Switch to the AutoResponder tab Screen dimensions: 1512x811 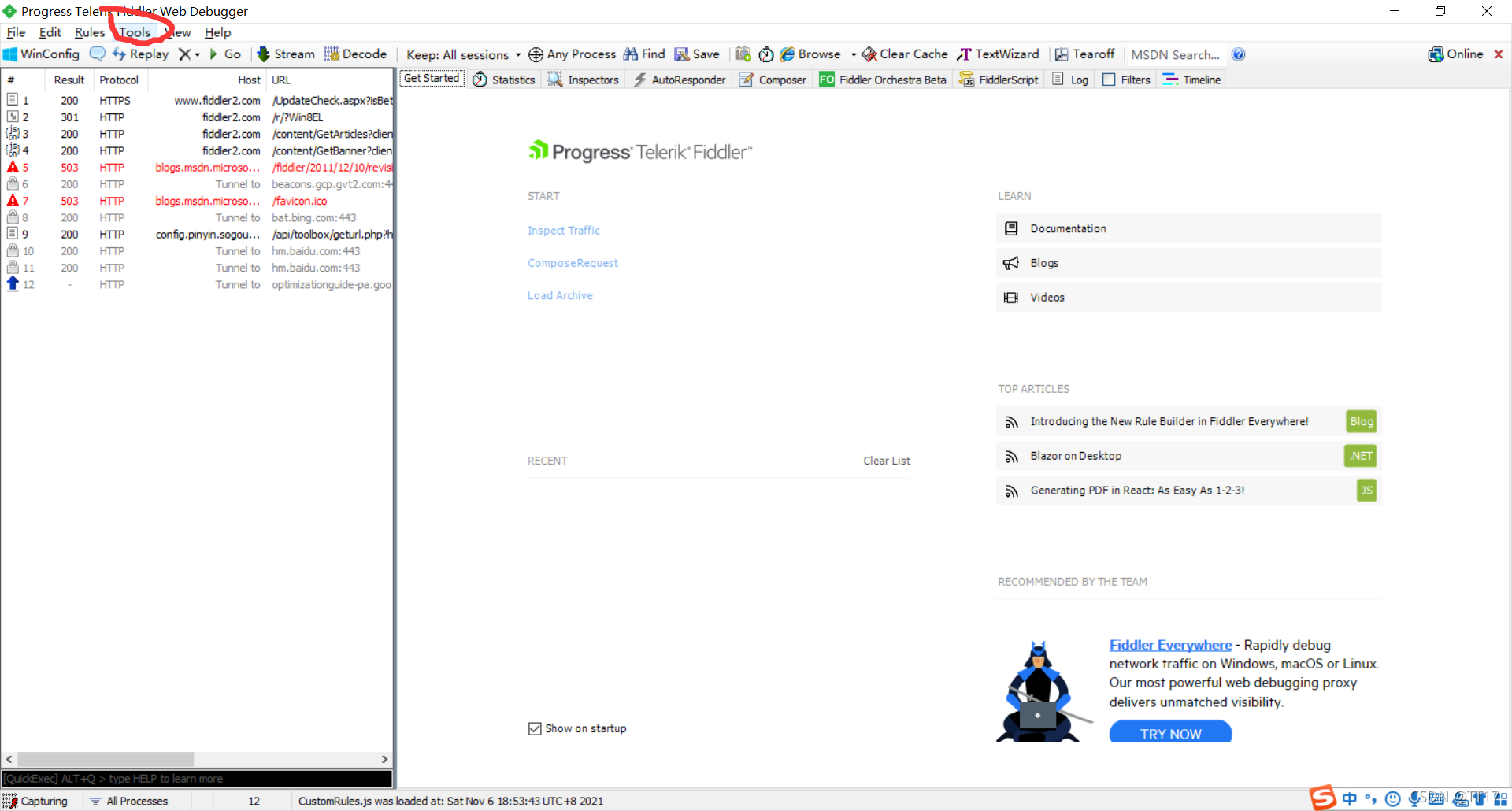click(679, 80)
